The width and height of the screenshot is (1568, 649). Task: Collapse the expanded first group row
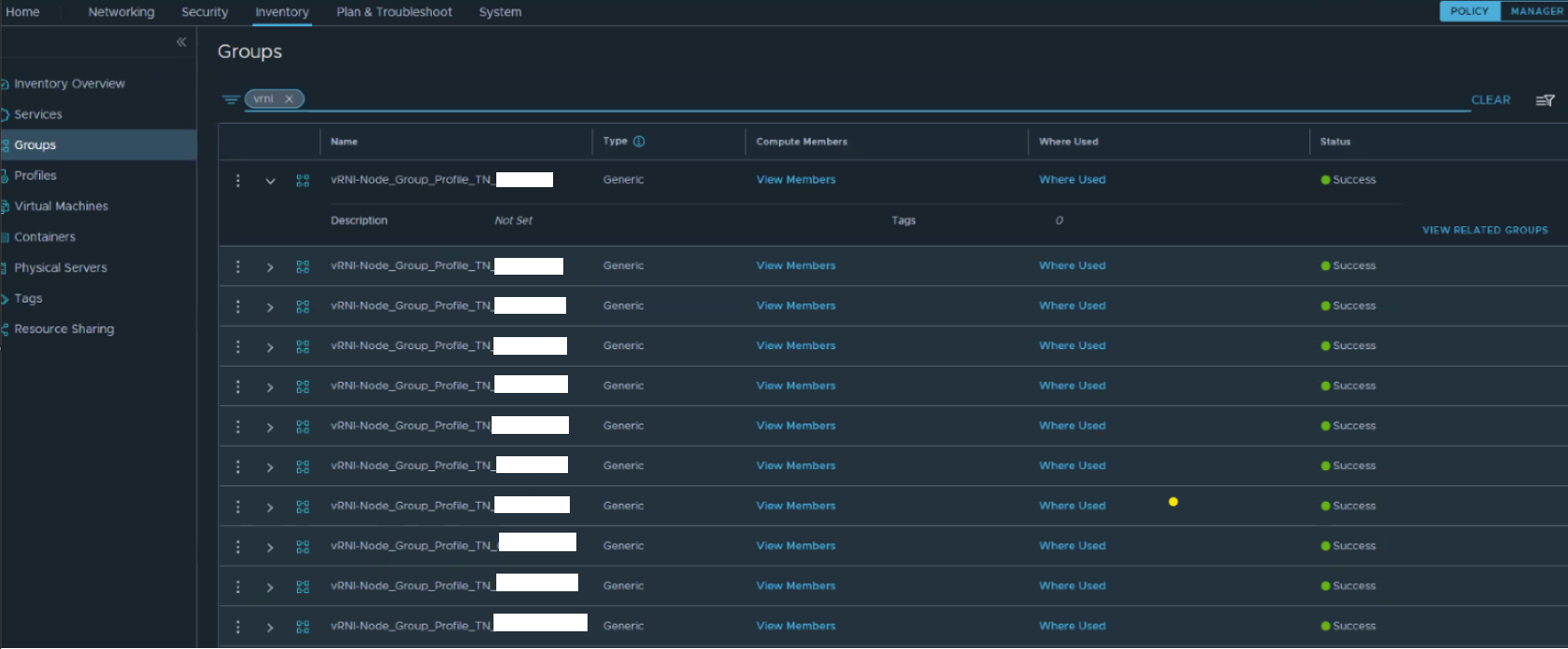click(x=270, y=182)
